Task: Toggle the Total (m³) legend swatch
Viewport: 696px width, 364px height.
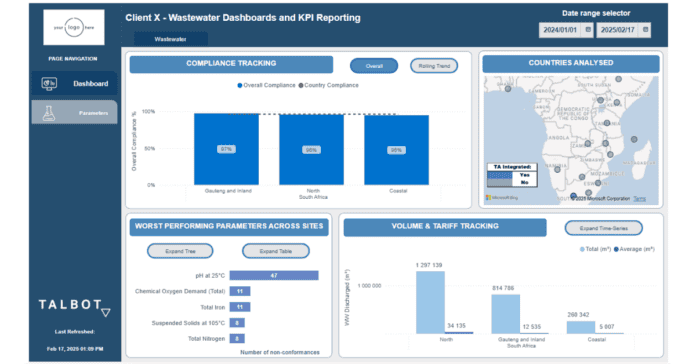Action: (x=582, y=249)
